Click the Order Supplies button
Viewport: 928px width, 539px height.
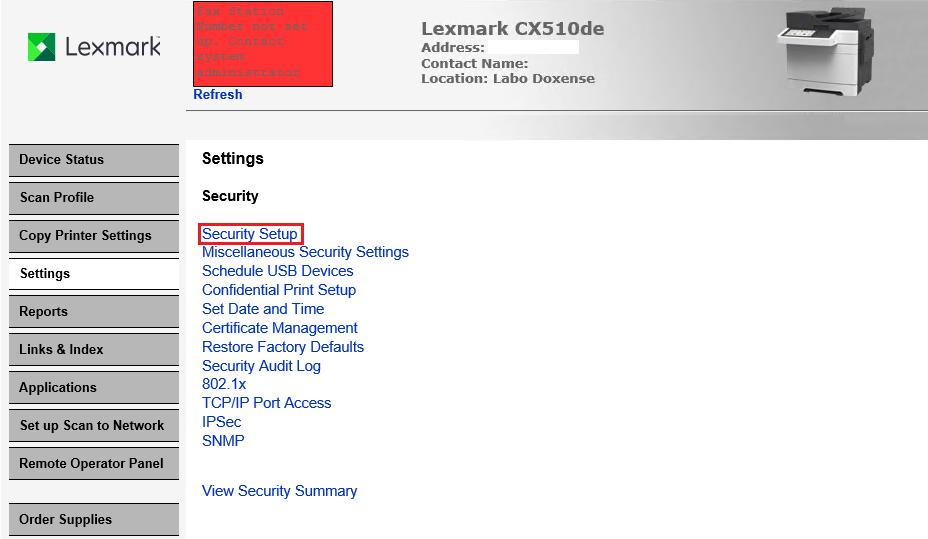pos(93,520)
